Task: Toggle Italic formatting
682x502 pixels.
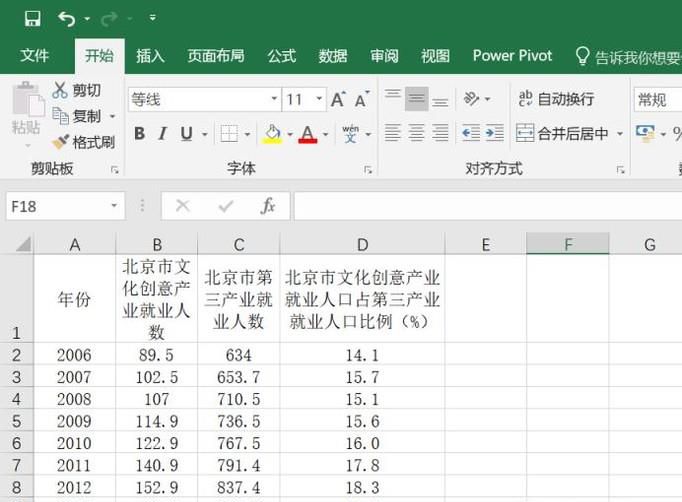Action: pos(164,134)
